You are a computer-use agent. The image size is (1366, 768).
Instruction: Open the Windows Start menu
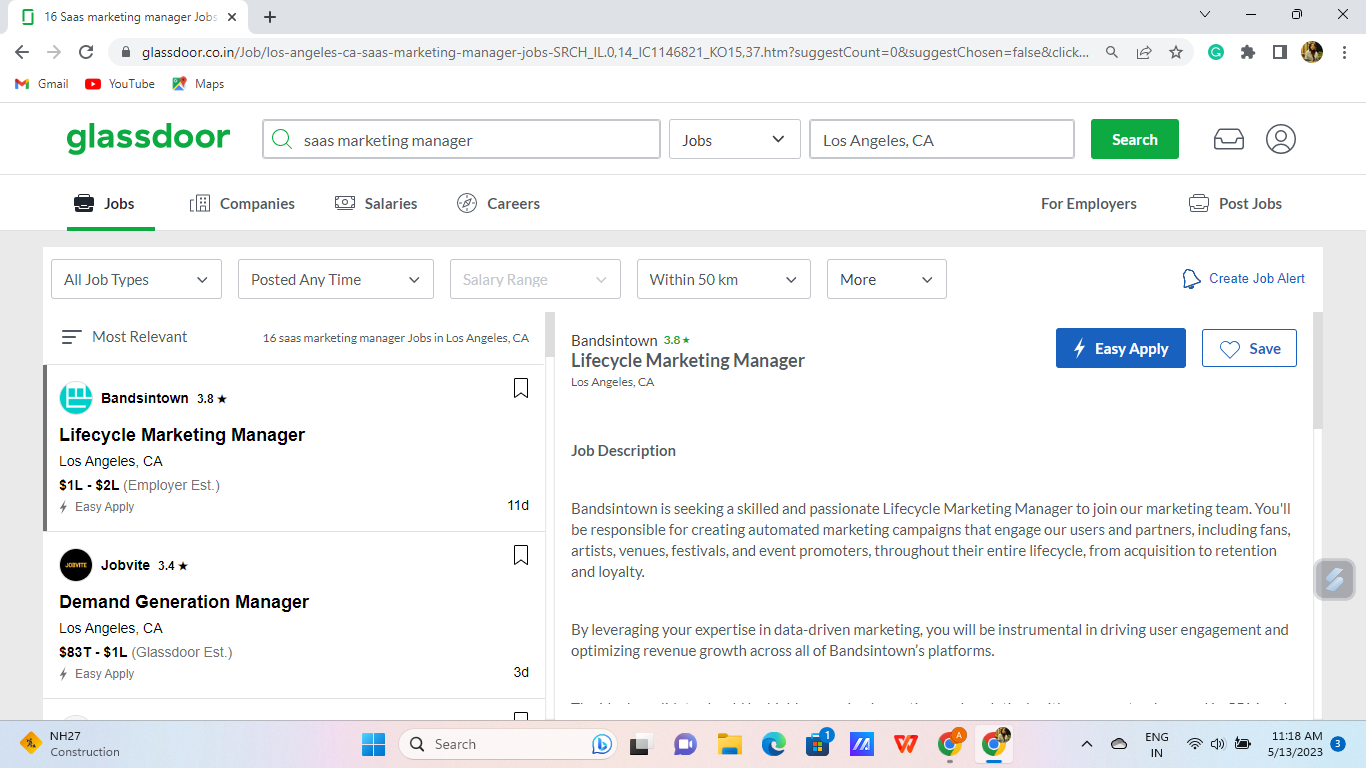(373, 744)
